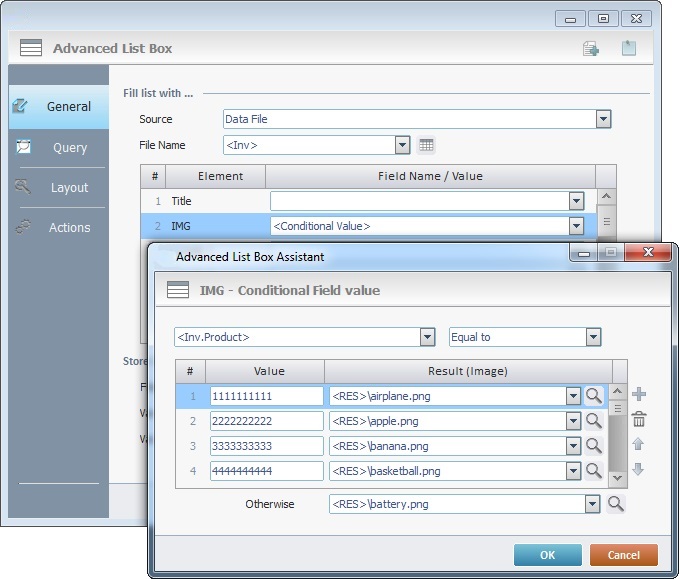Browse image for airplane.png row
Image resolution: width=679 pixels, height=579 pixels.
pos(594,396)
